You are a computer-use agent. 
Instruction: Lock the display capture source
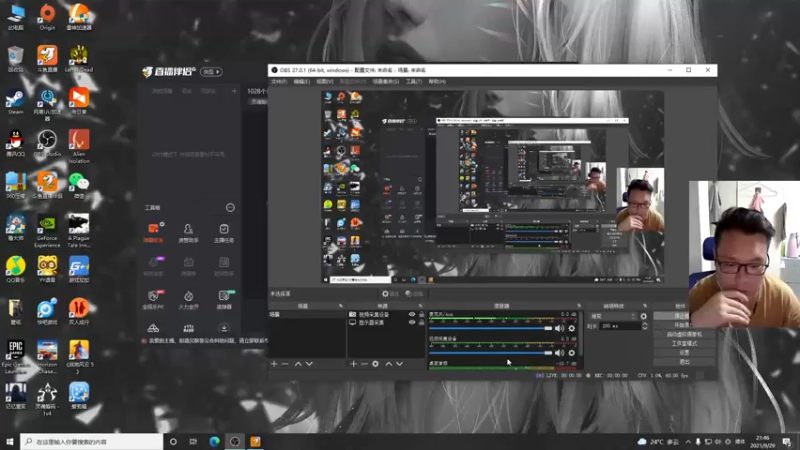click(421, 322)
